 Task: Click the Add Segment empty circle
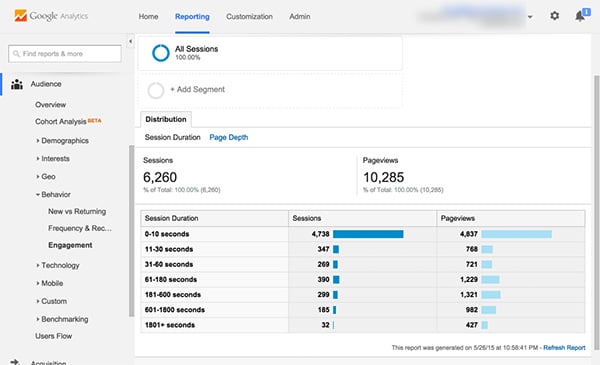click(156, 90)
